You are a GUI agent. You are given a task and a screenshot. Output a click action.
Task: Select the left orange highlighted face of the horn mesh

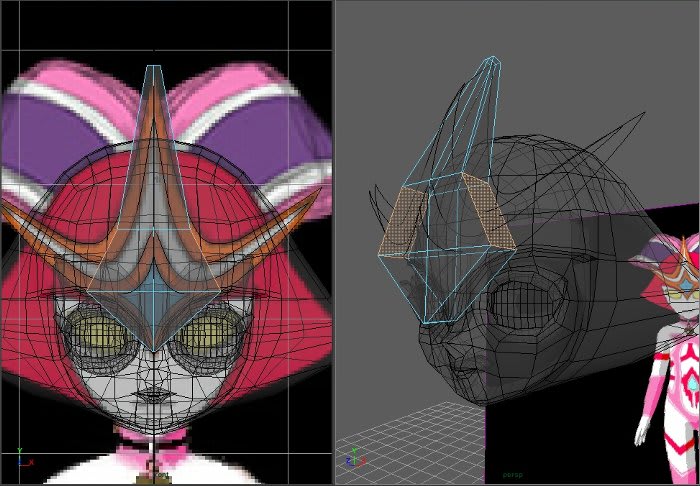(400, 221)
